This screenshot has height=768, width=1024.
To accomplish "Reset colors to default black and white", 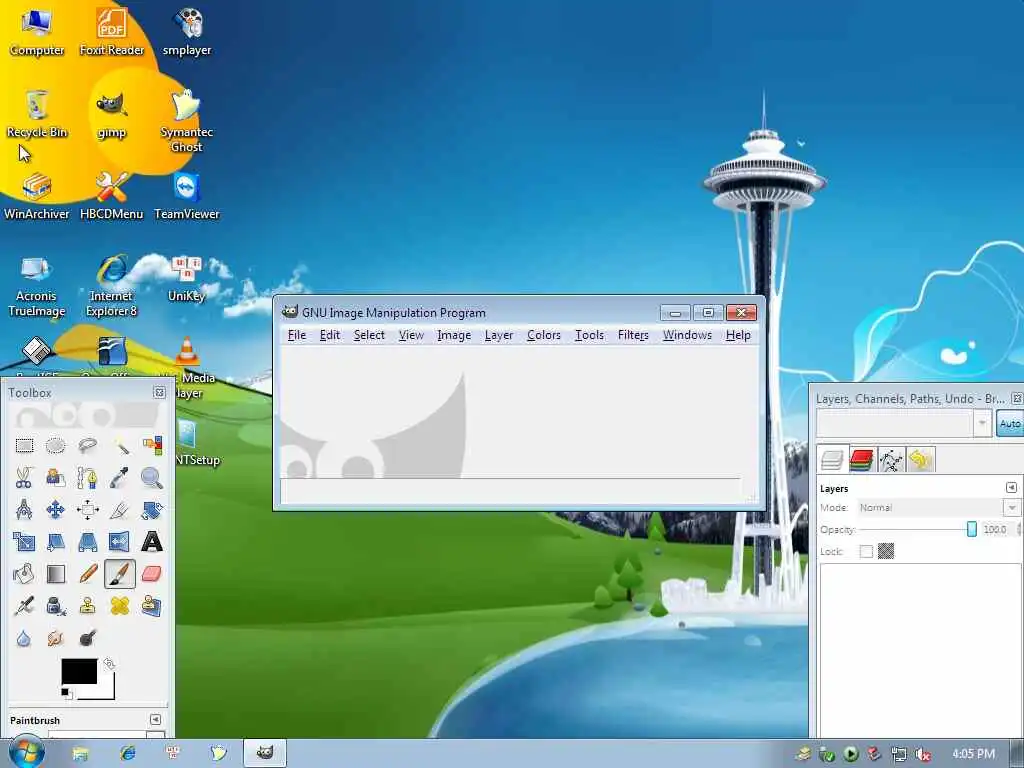I will point(66,693).
